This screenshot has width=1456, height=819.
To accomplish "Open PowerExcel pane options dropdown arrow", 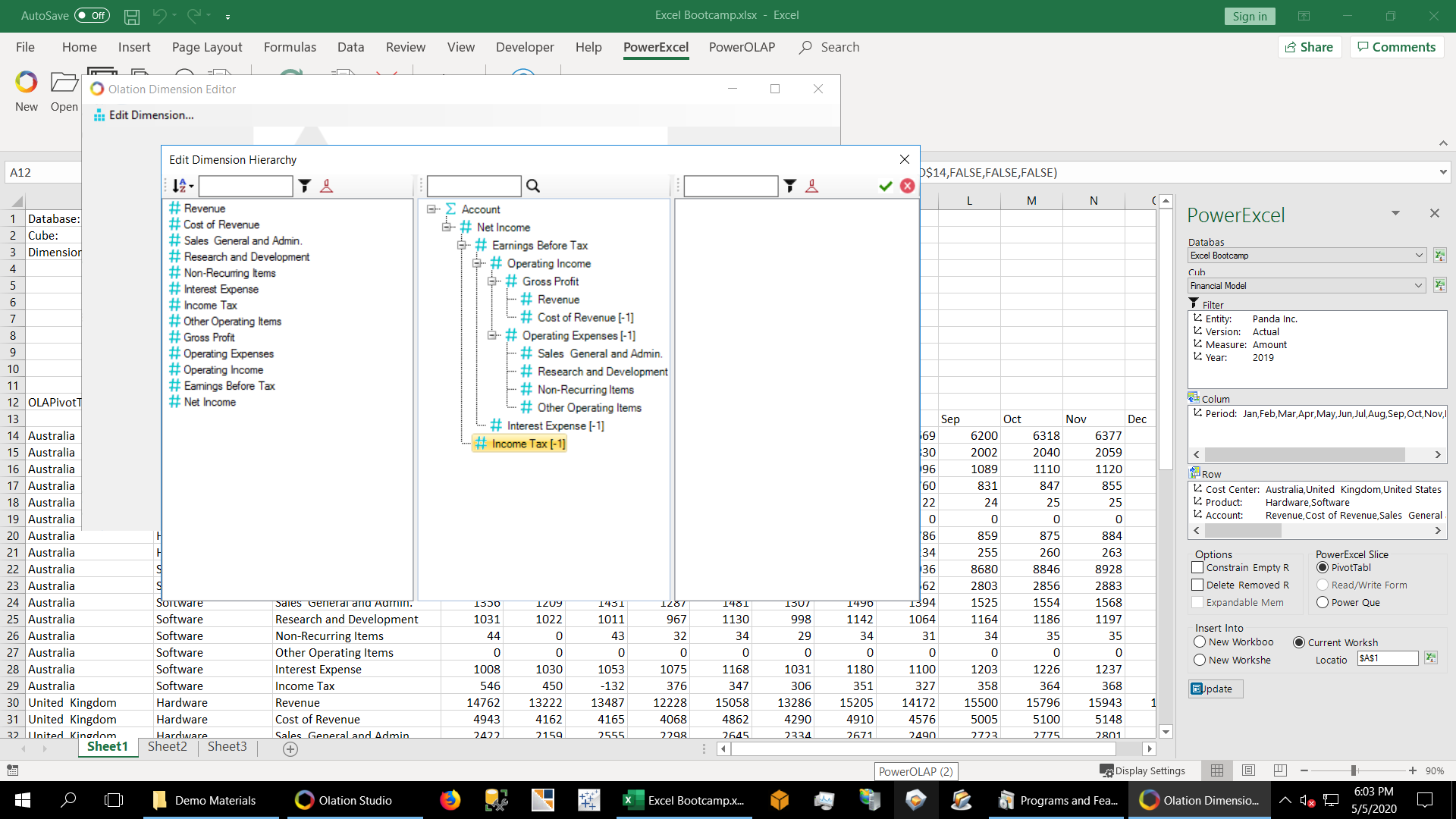I will point(1395,213).
